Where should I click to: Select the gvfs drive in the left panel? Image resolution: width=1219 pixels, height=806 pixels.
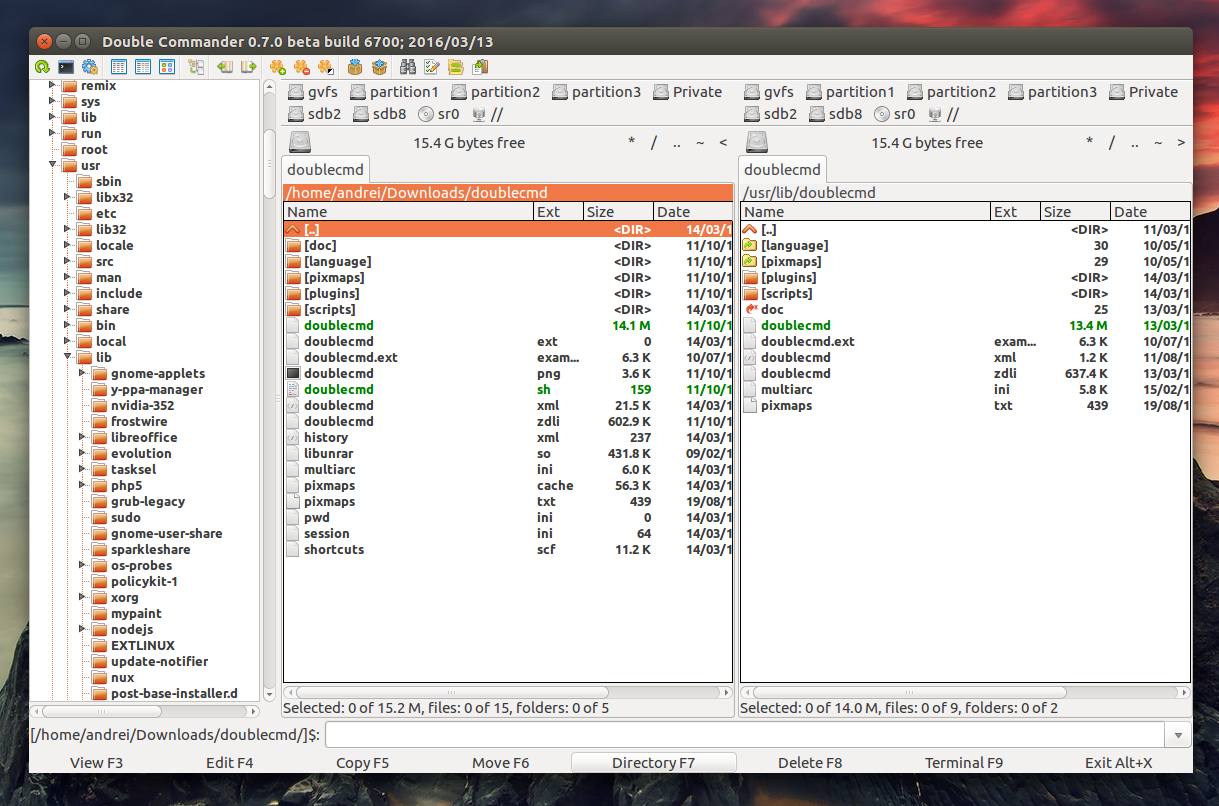(313, 92)
